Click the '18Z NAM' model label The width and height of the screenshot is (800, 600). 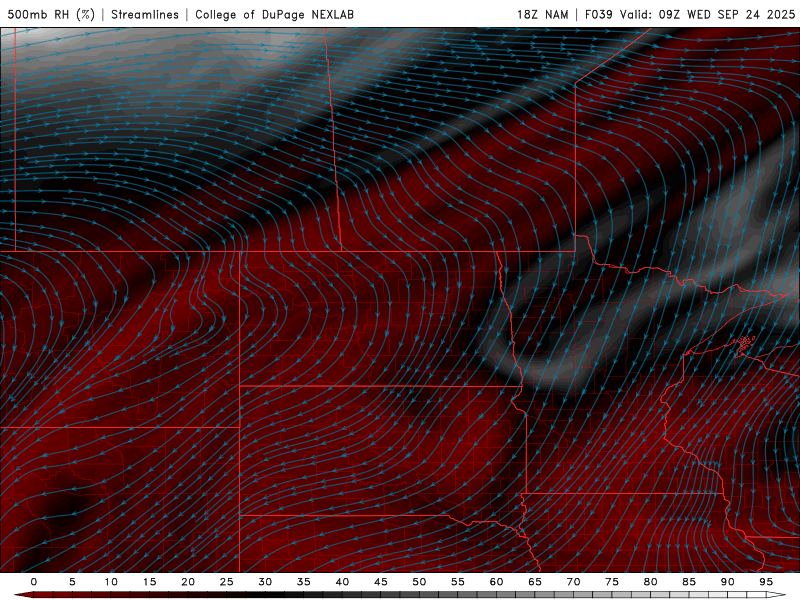tap(542, 14)
